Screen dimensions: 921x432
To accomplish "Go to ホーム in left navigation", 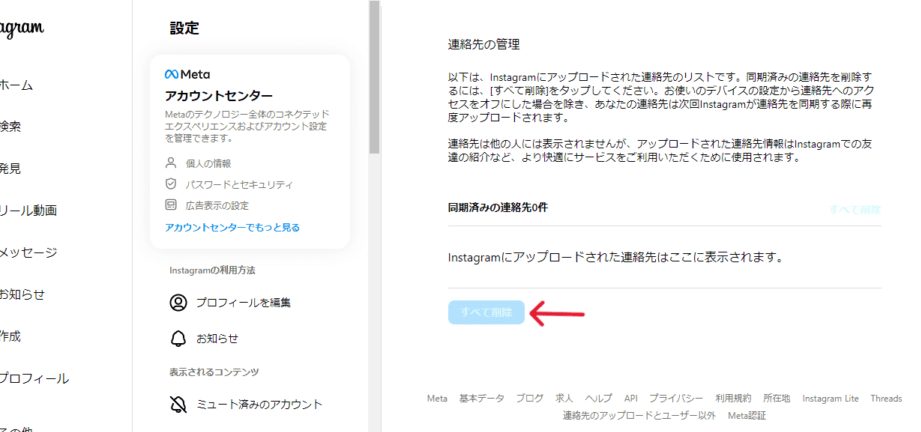I will coord(16,85).
